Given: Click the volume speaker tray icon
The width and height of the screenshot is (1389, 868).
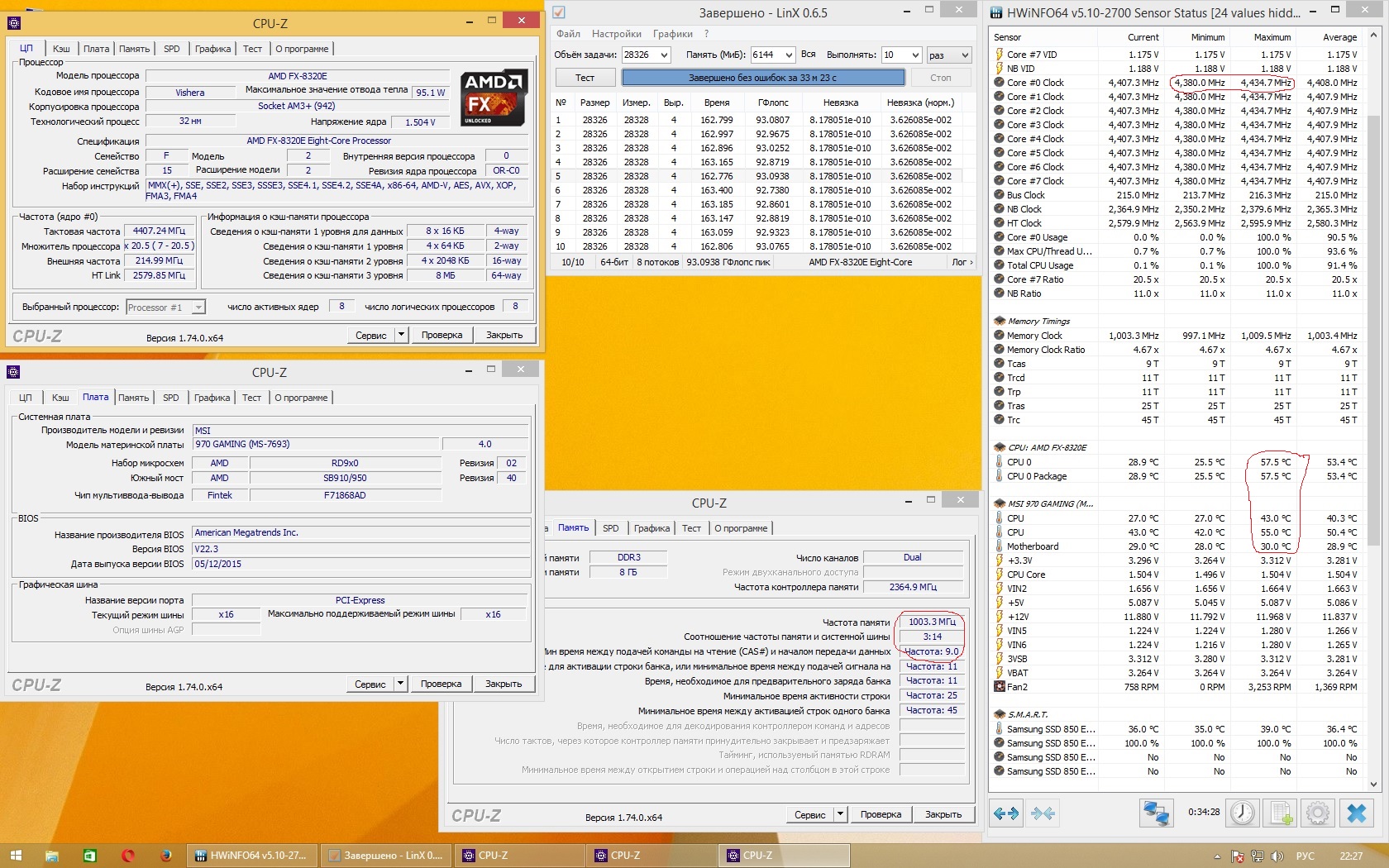Looking at the screenshot, I should click(1277, 856).
